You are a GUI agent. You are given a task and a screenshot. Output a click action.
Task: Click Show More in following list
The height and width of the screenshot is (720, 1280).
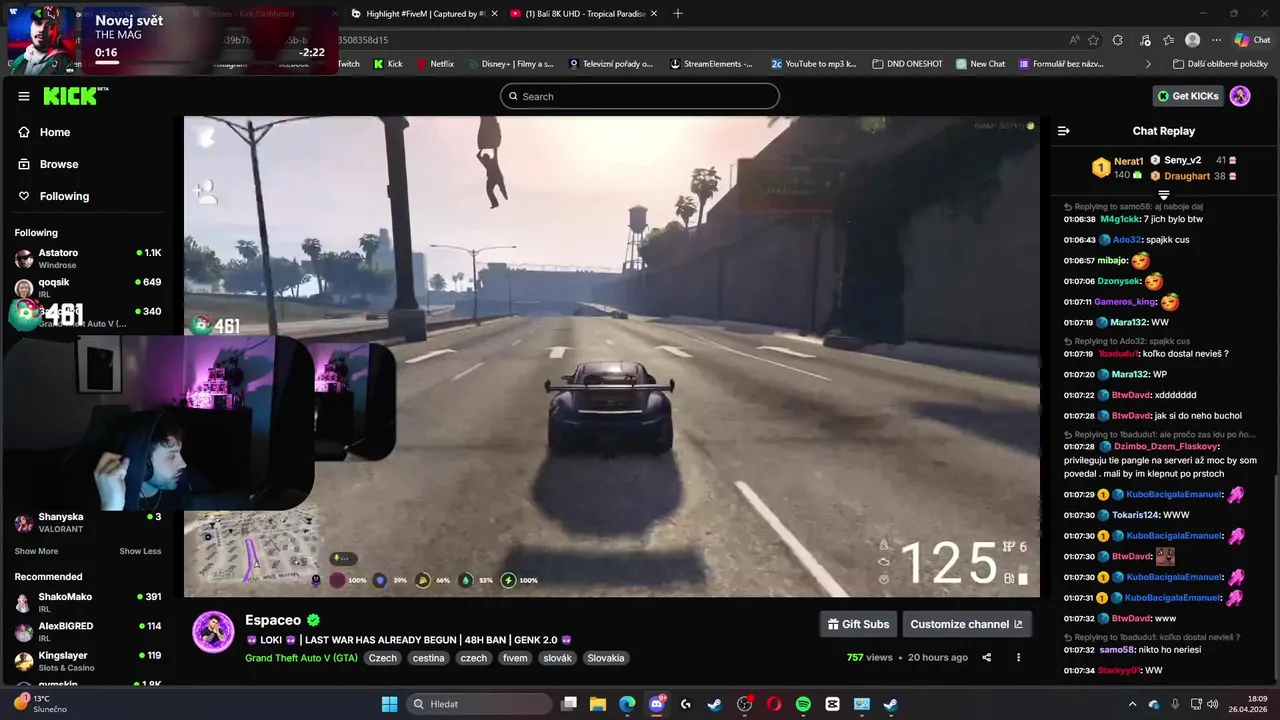click(x=36, y=551)
